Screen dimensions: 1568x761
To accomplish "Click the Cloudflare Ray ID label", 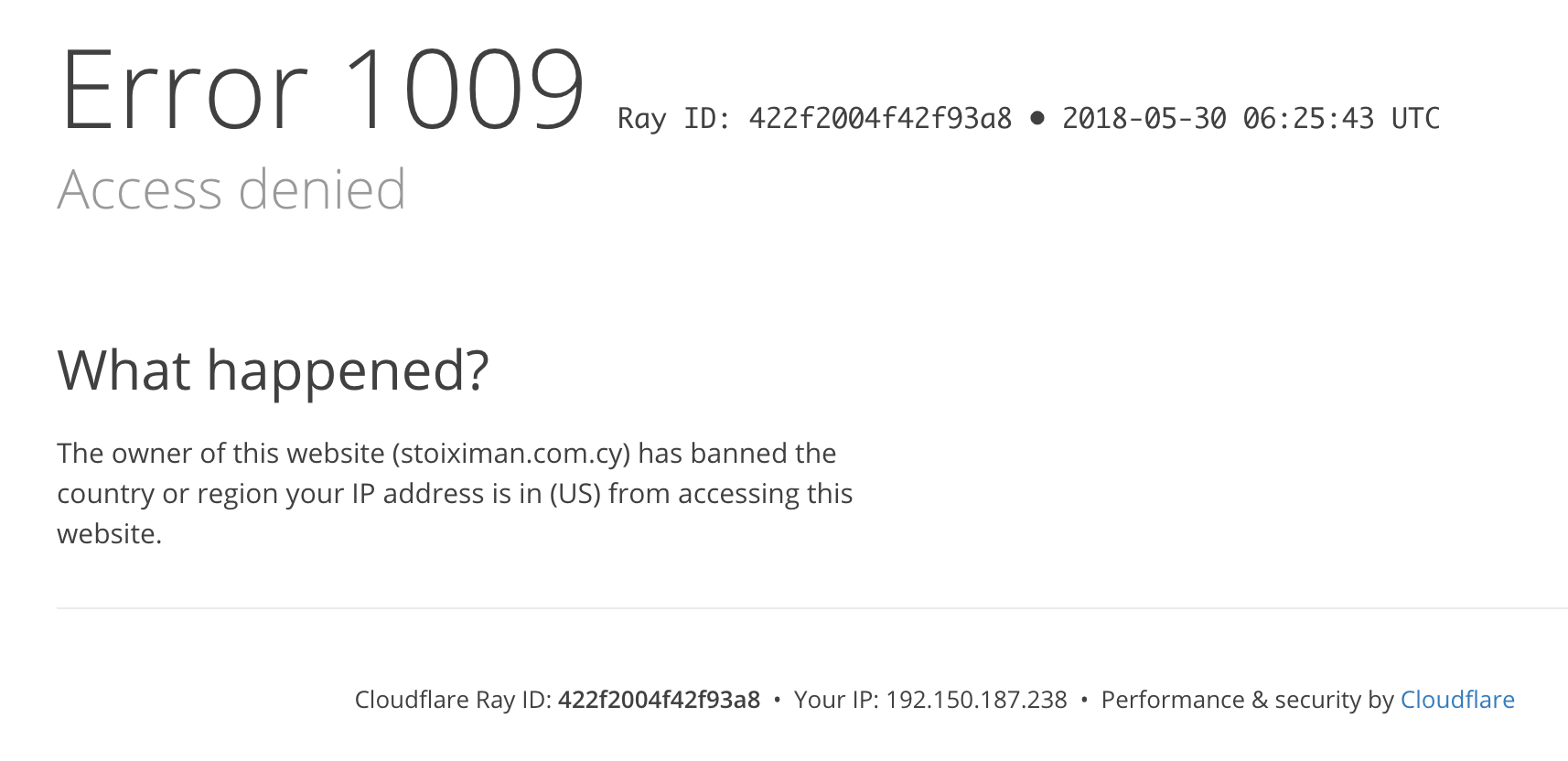I will coord(453,700).
